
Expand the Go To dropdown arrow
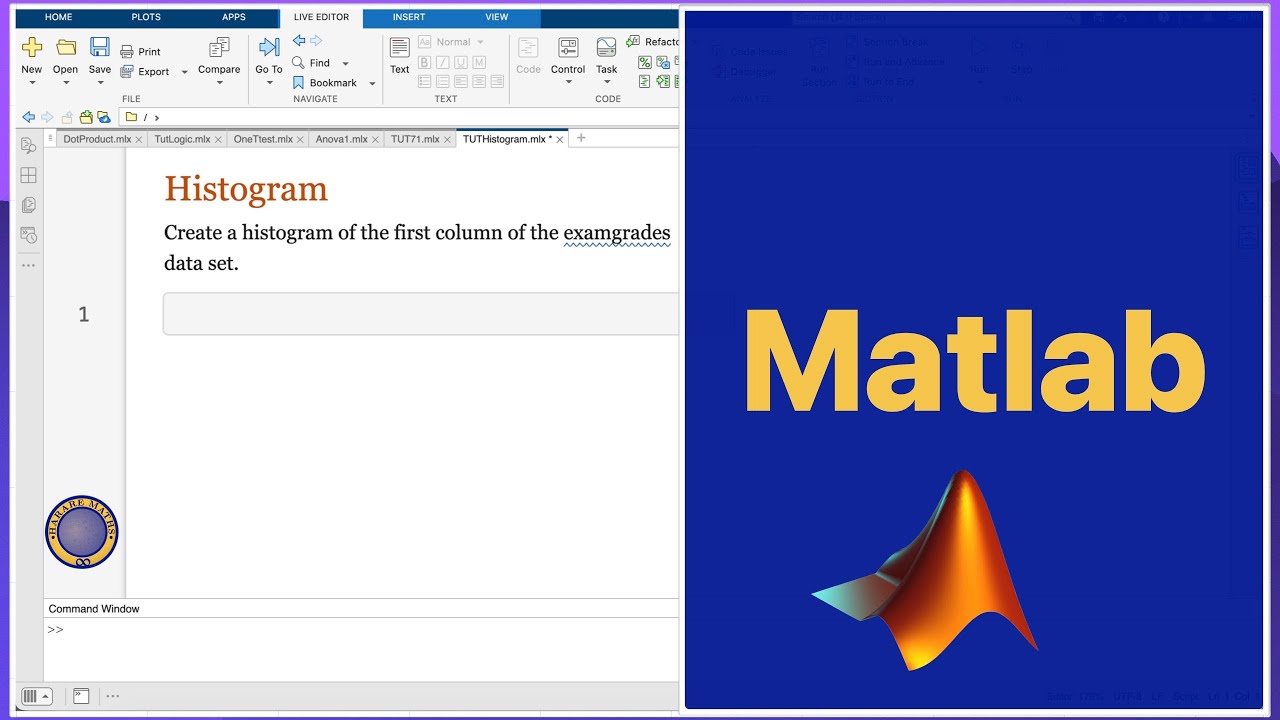[269, 83]
